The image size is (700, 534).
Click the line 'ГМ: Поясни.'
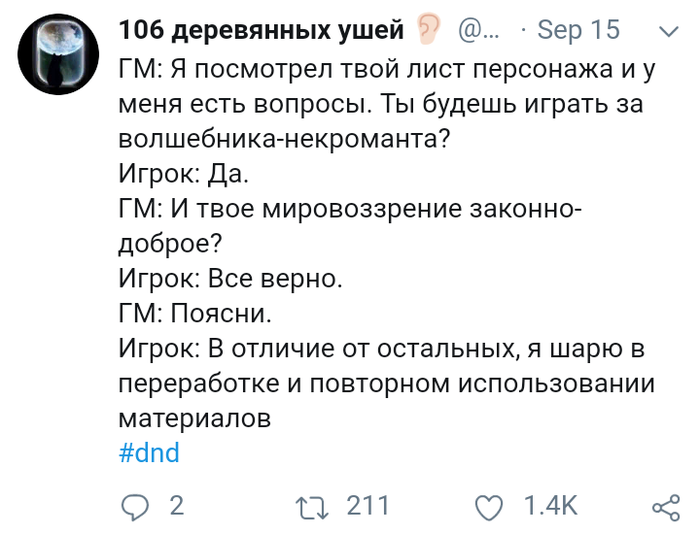[194, 313]
